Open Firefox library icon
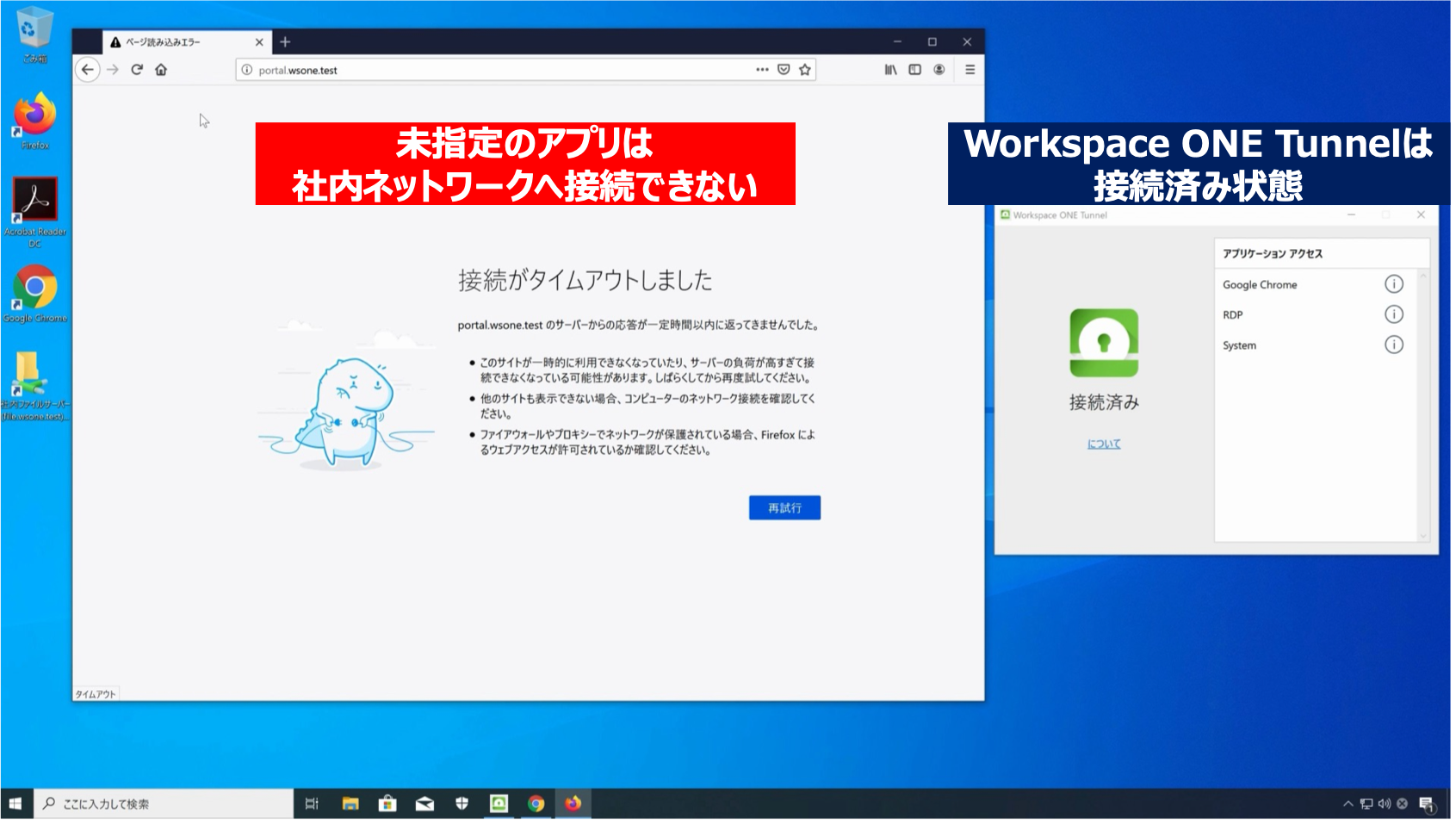Screen dimensions: 1456x820 pyautogui.click(x=891, y=70)
